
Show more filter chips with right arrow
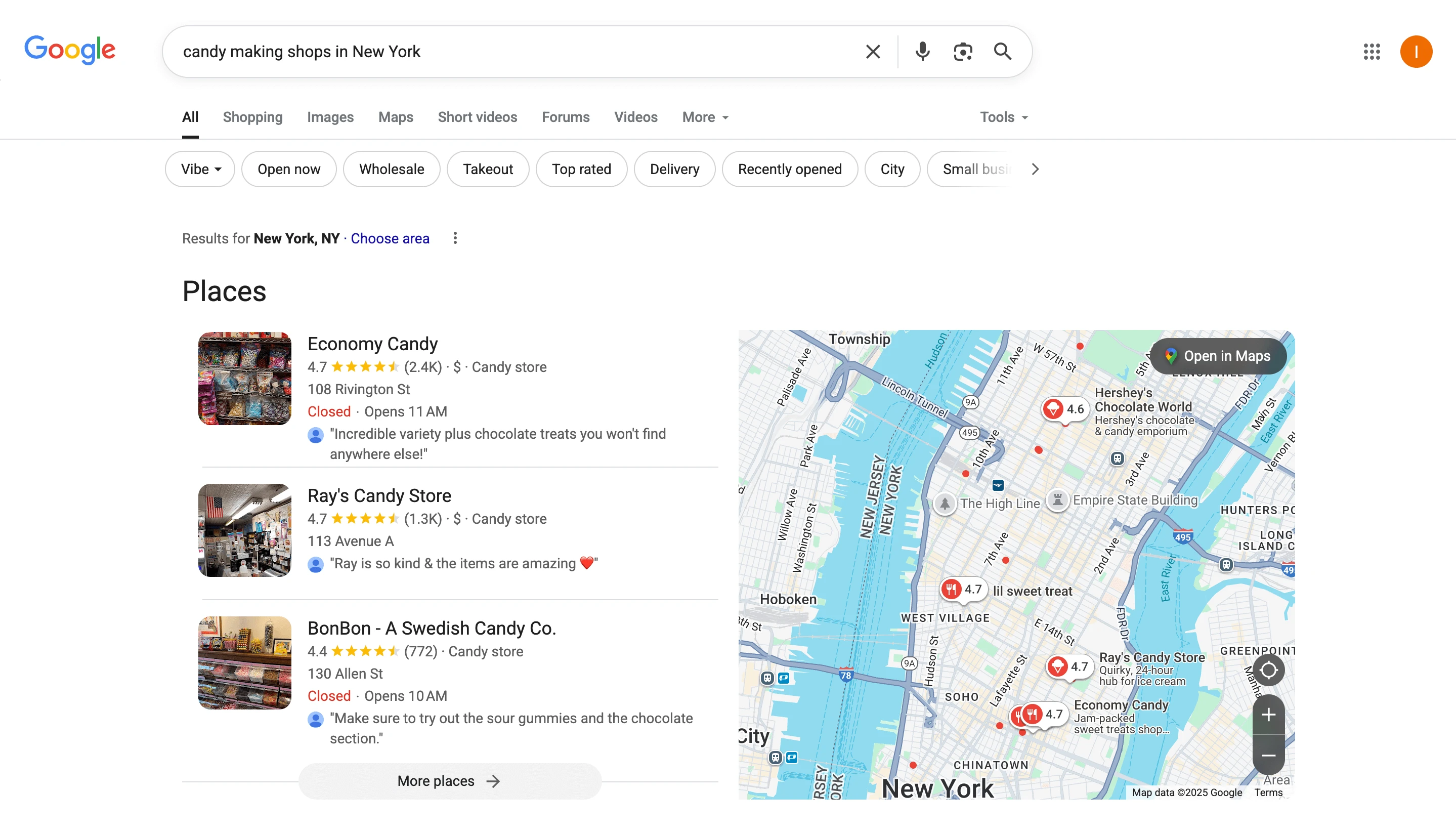pos(1035,169)
